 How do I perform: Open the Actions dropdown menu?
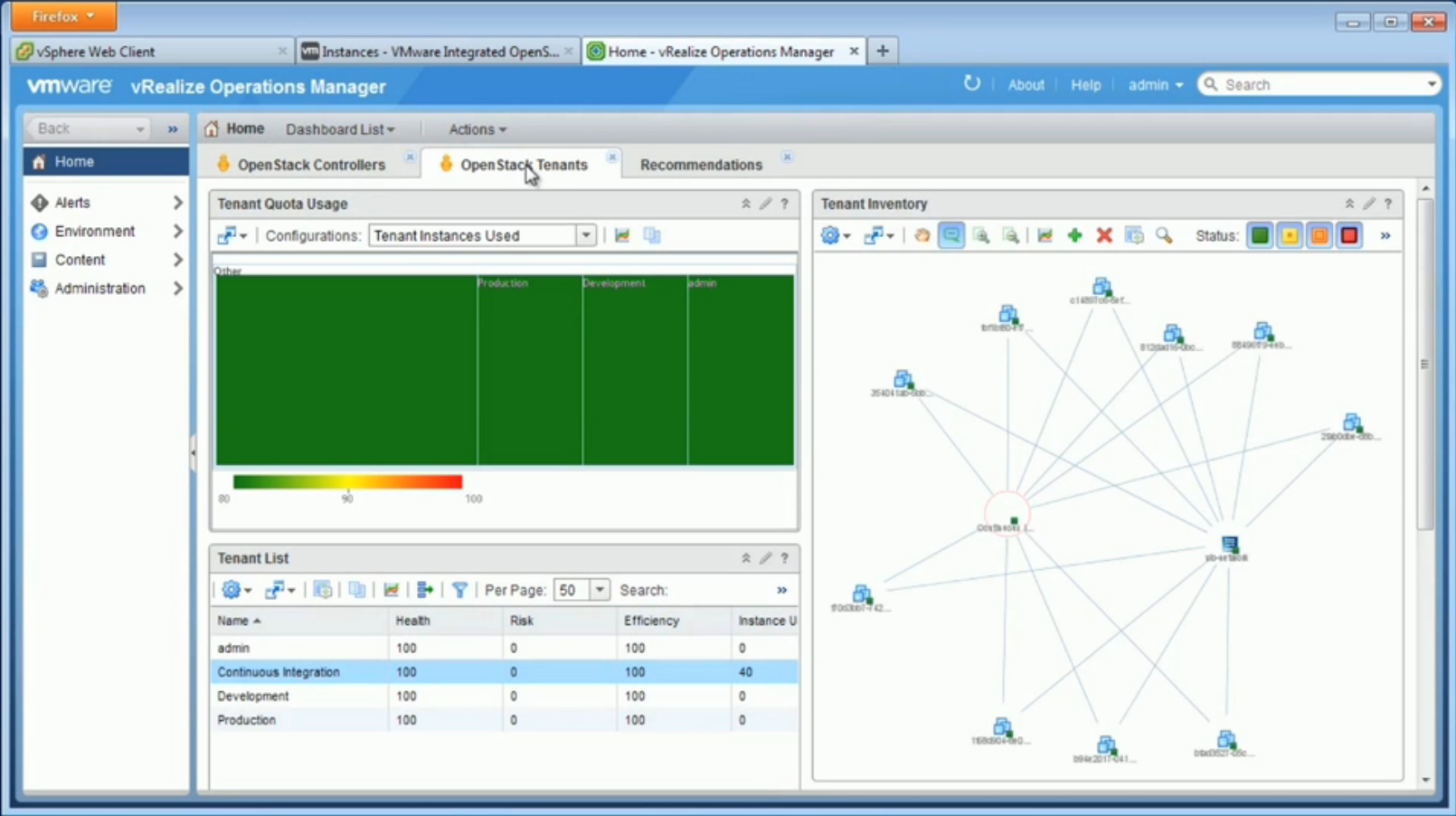(477, 129)
